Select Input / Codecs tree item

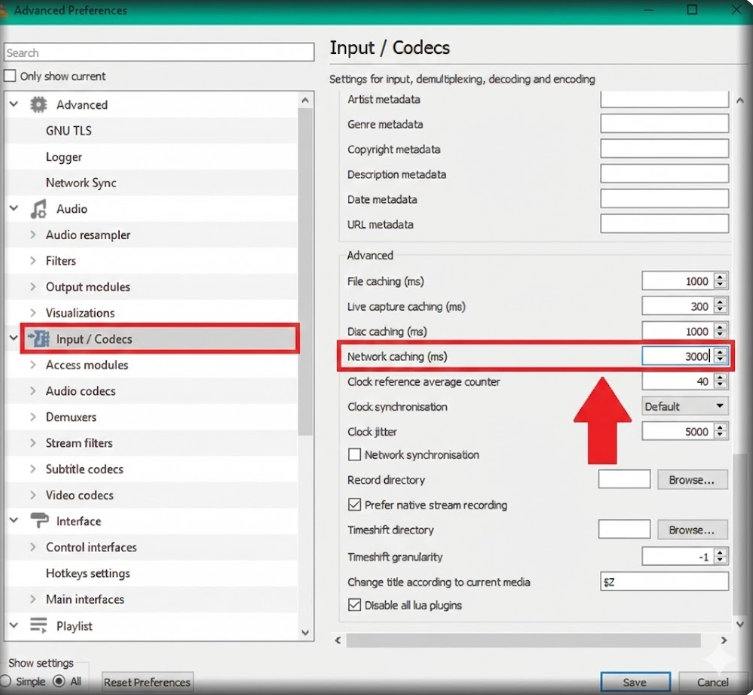coord(160,339)
